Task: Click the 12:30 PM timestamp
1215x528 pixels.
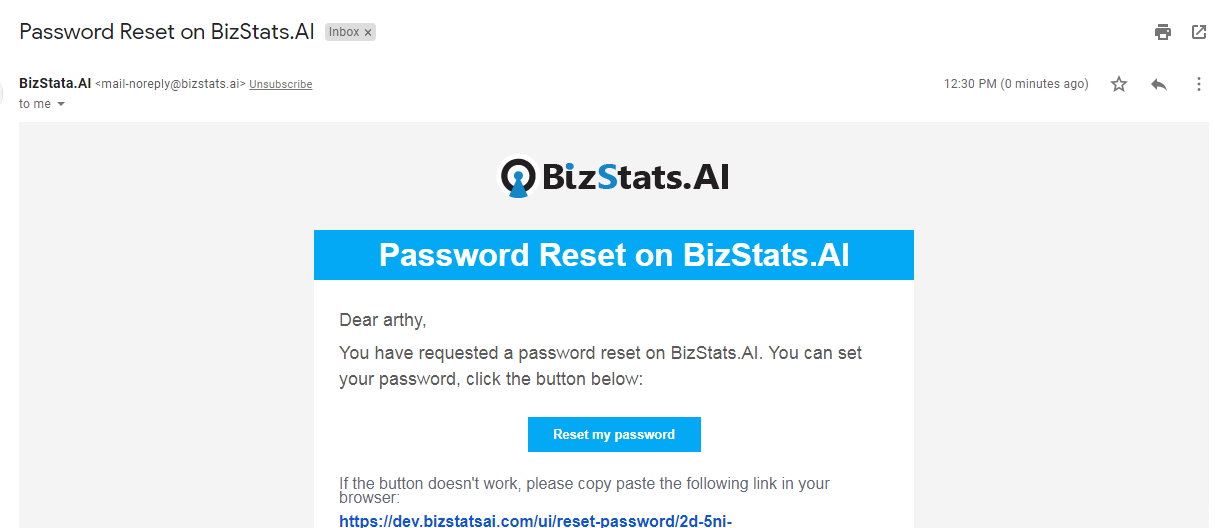Action: point(1016,84)
